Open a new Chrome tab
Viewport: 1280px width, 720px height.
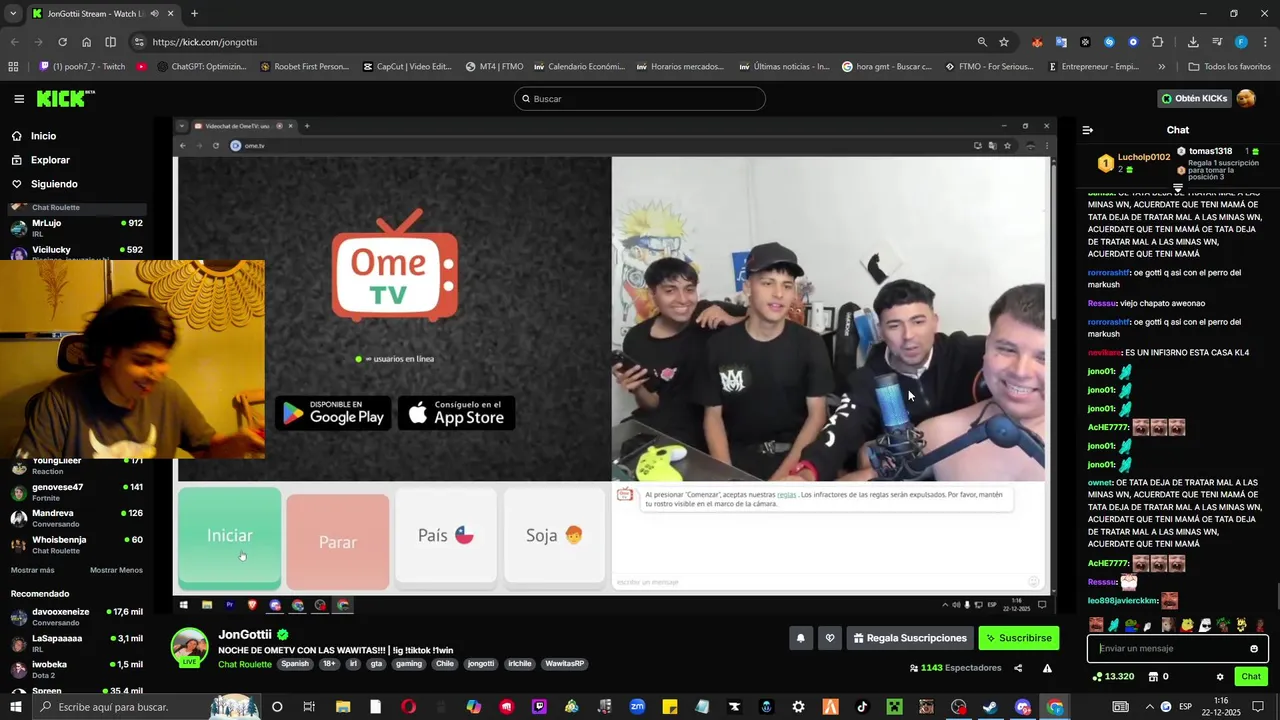194,14
